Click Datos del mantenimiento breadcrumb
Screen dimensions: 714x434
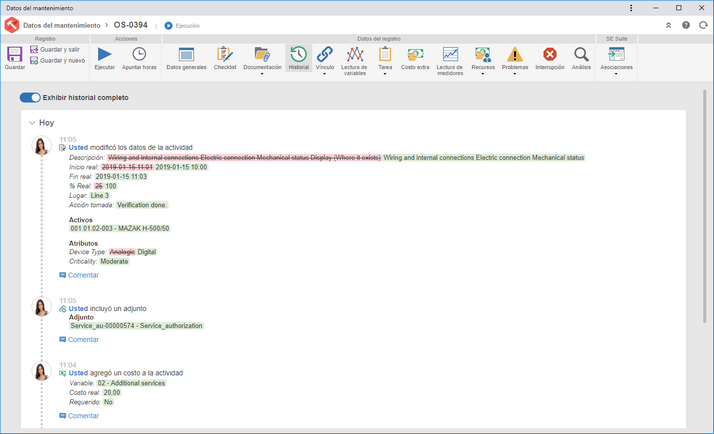(x=61, y=25)
